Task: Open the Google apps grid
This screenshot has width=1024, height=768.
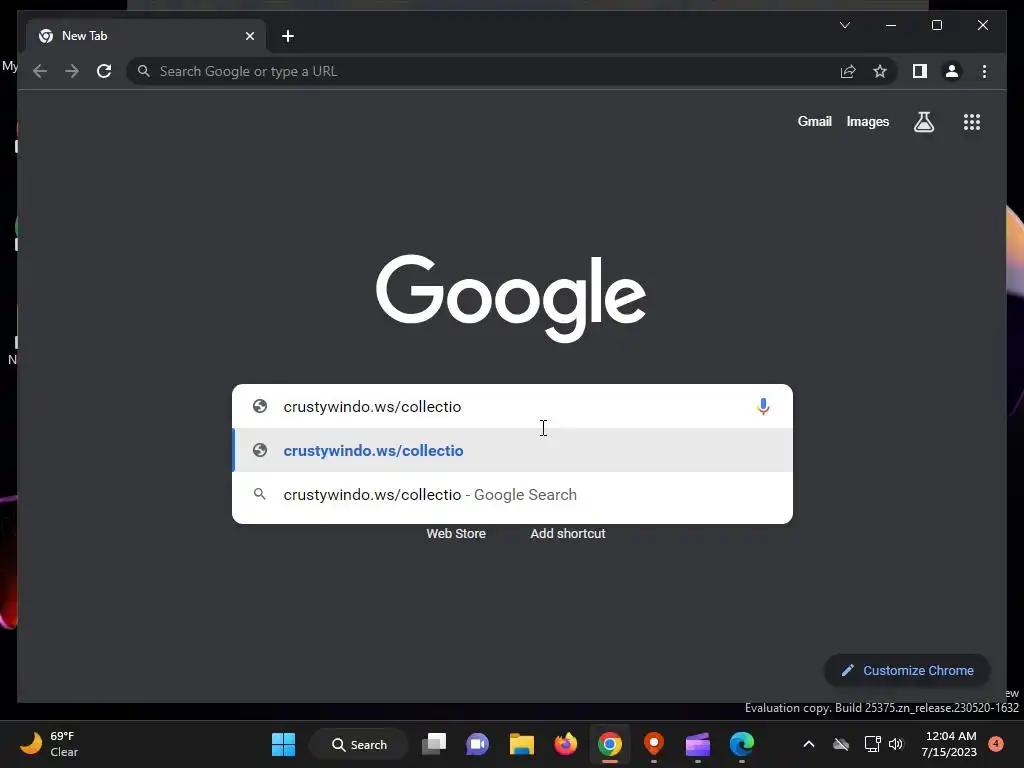Action: click(972, 121)
